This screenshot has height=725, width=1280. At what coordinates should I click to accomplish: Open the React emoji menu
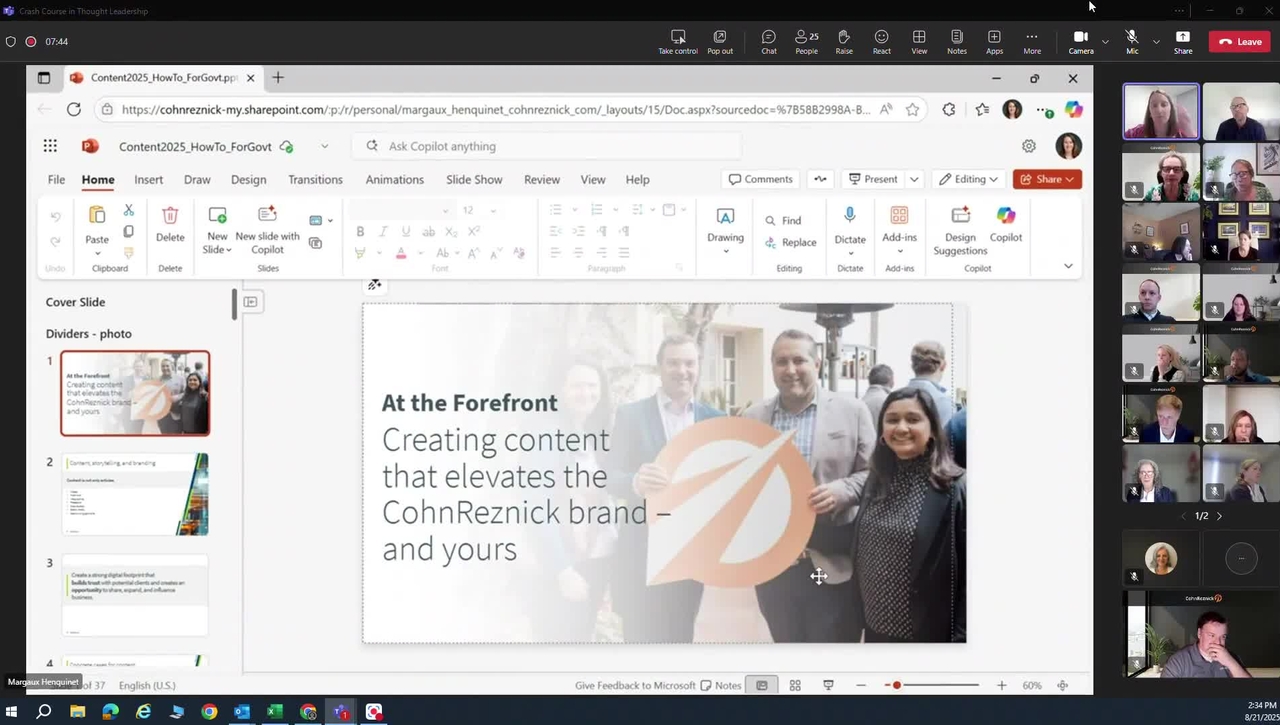click(881, 41)
